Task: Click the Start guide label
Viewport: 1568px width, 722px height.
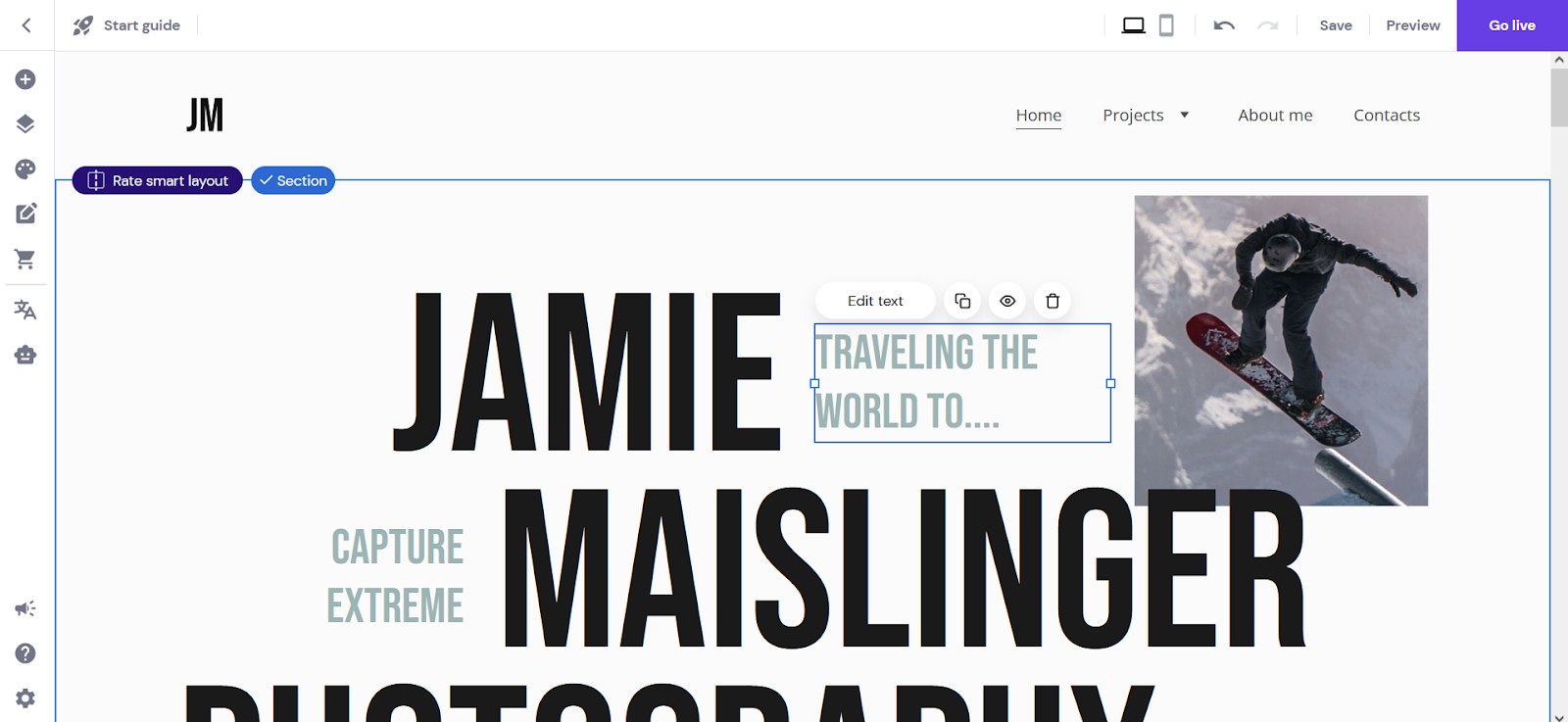Action: pos(142,25)
